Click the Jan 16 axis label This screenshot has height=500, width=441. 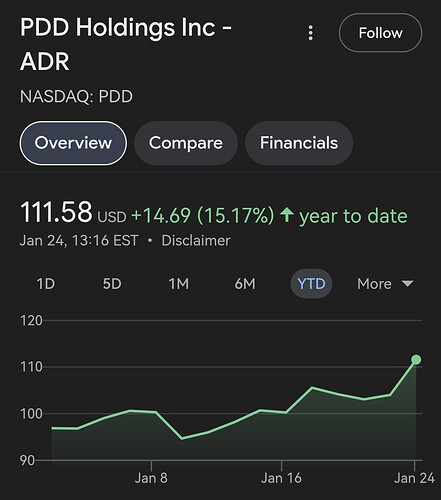[281, 478]
